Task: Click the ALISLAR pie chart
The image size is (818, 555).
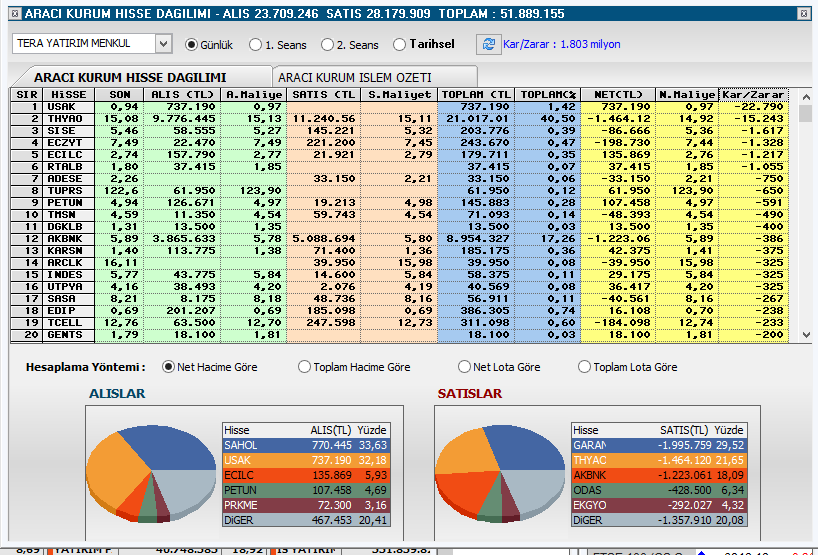Action: point(151,474)
